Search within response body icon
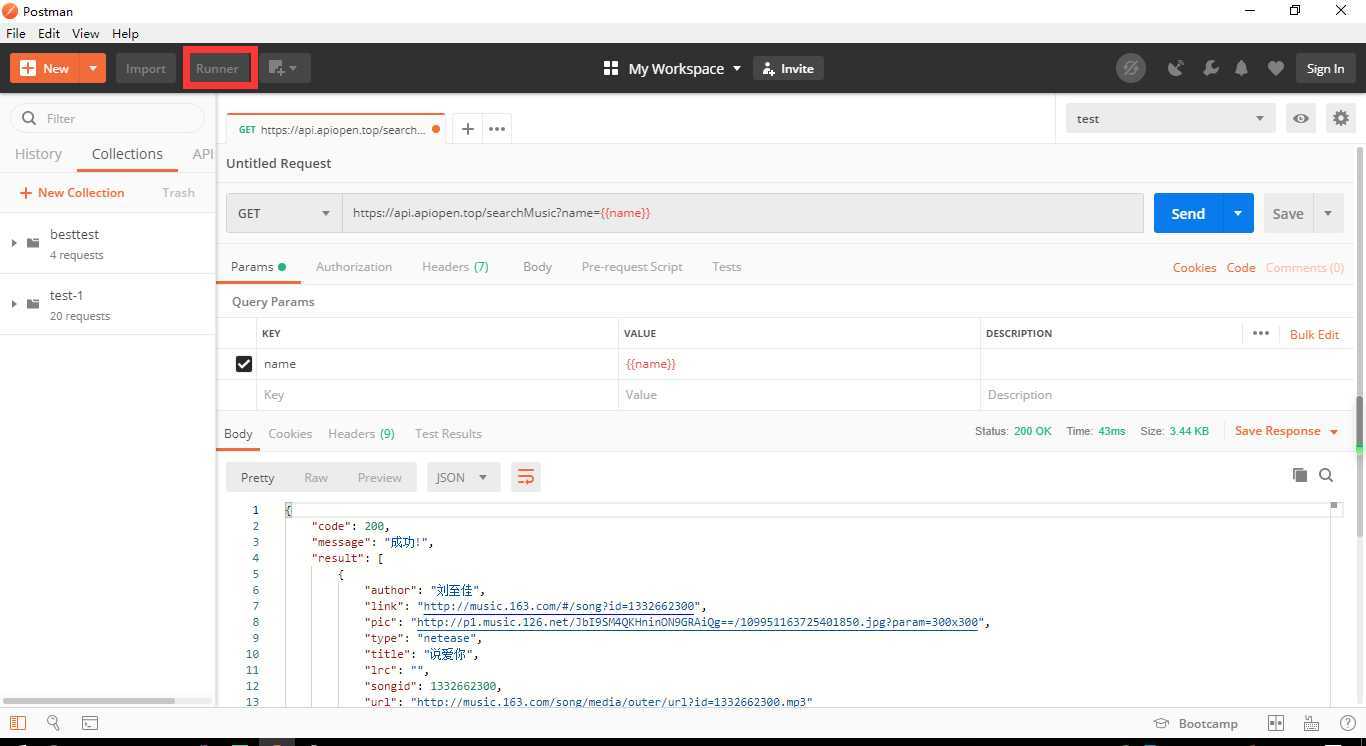The image size is (1366, 746). 1326,475
